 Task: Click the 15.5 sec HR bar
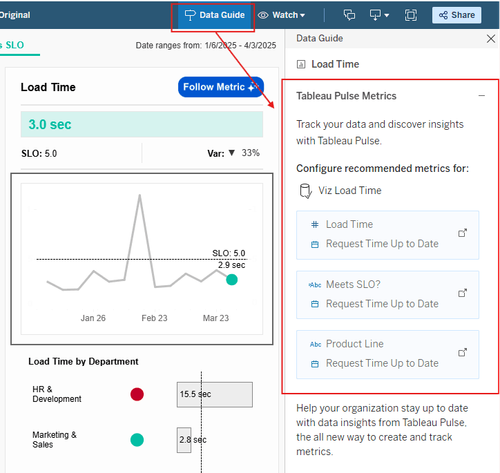click(215, 395)
